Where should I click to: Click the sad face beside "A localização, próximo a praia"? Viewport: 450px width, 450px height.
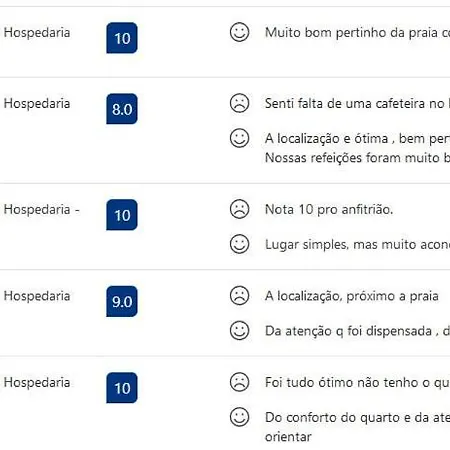239,296
